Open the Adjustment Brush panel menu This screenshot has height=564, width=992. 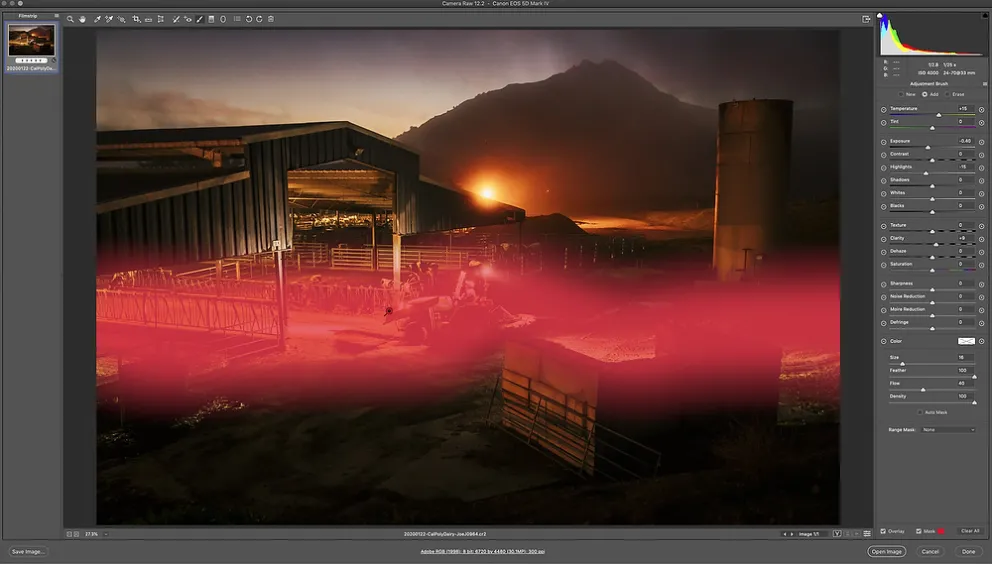click(x=985, y=84)
